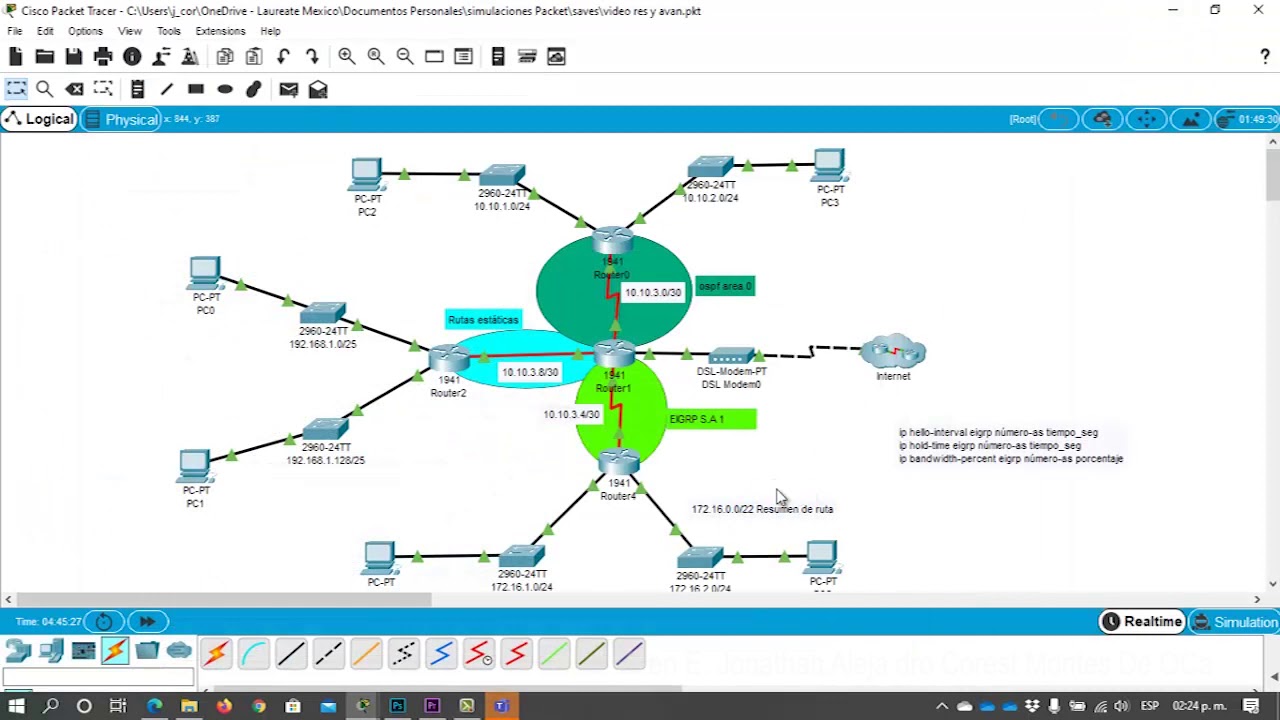The width and height of the screenshot is (1280, 720).
Task: Activate the Delete tool
Action: tap(75, 90)
